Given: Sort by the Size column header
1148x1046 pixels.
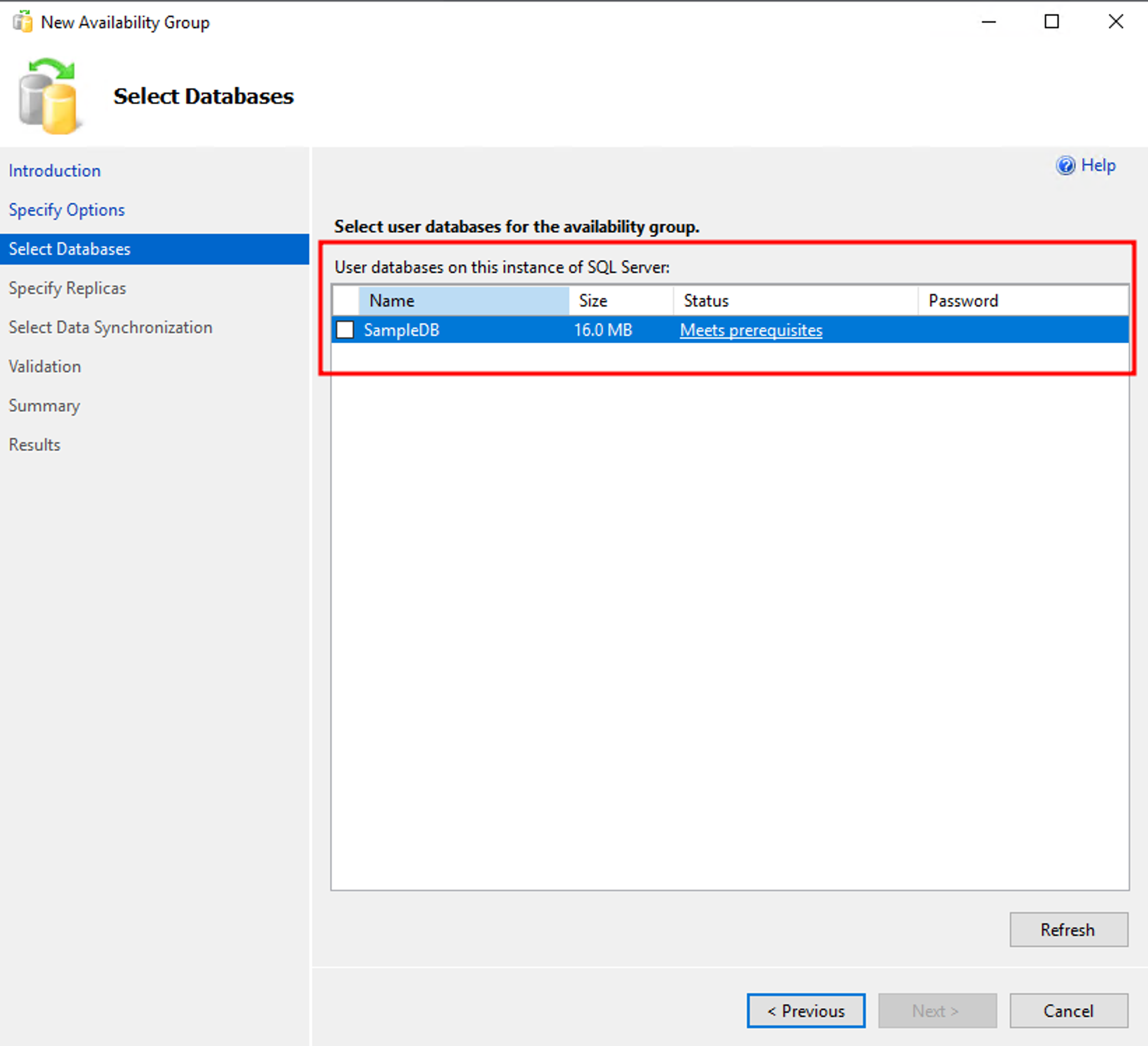Looking at the screenshot, I should 620,301.
